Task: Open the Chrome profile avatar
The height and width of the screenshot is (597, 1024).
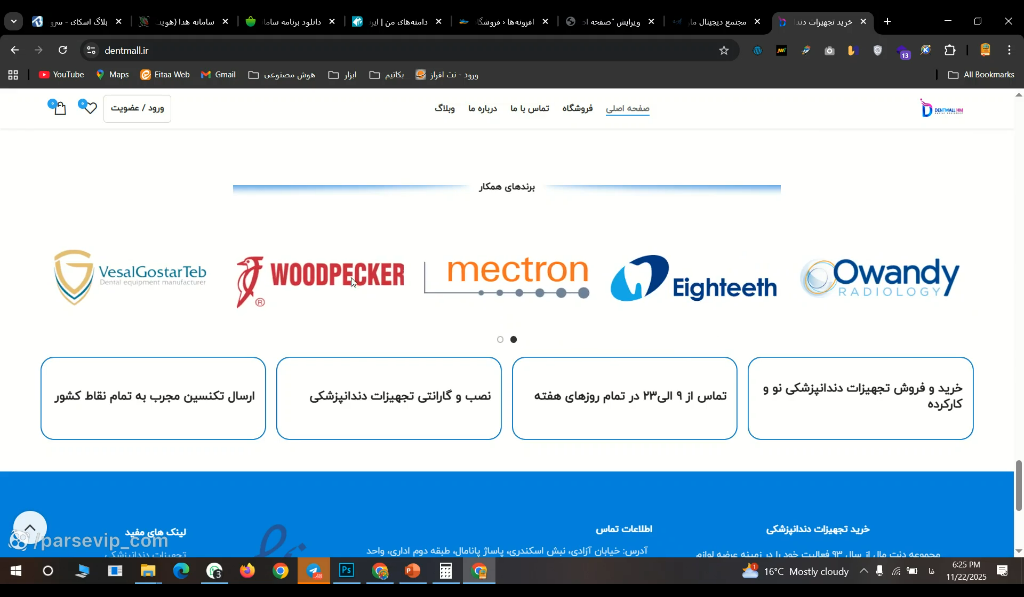Action: pos(985,50)
